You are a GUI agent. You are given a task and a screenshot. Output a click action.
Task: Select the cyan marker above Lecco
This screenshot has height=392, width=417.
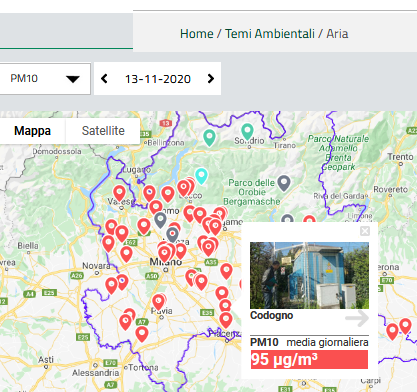(201, 176)
